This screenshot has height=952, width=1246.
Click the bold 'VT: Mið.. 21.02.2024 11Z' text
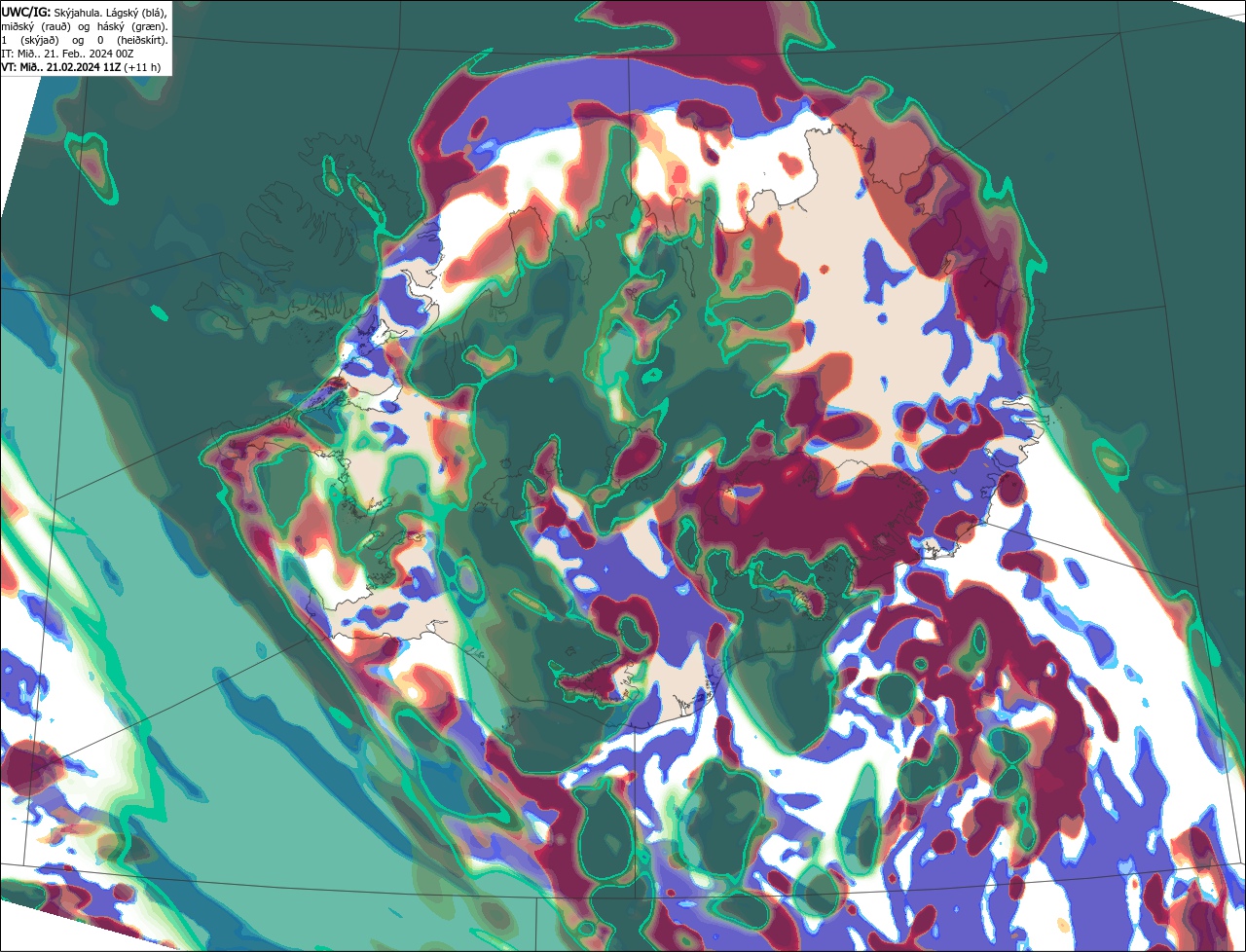pyautogui.click(x=60, y=67)
